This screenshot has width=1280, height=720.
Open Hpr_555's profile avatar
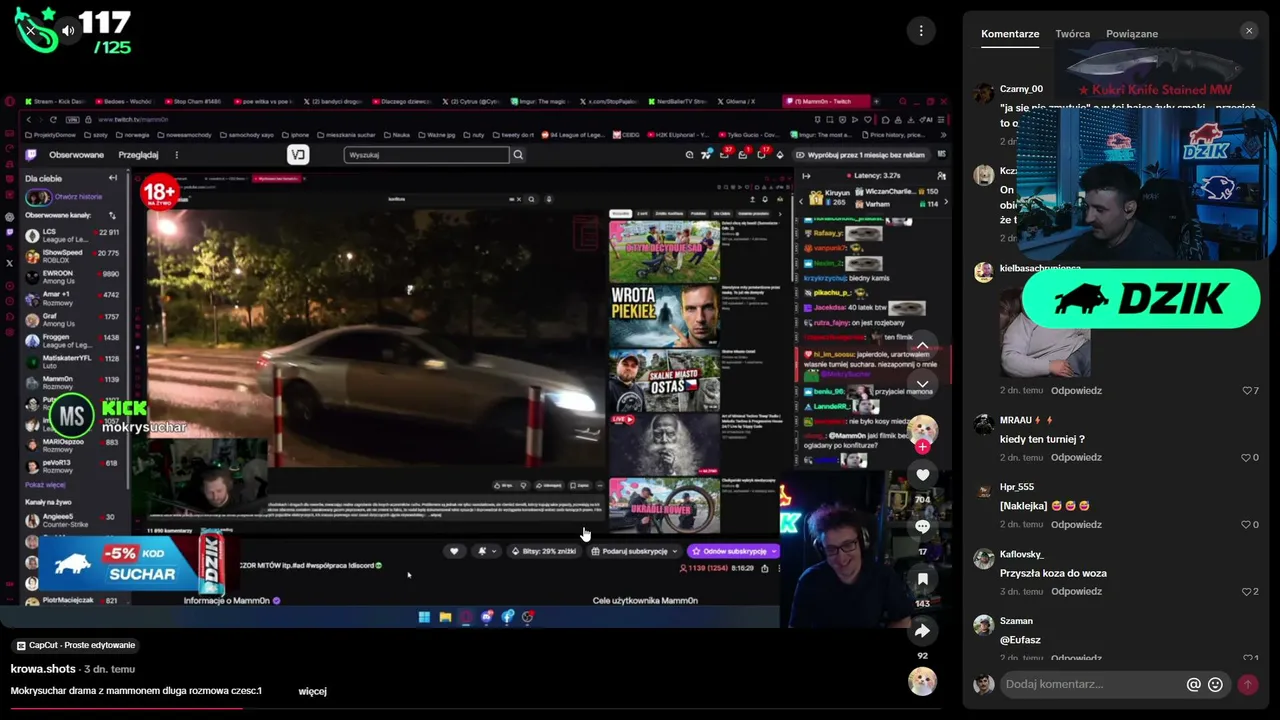click(x=984, y=491)
